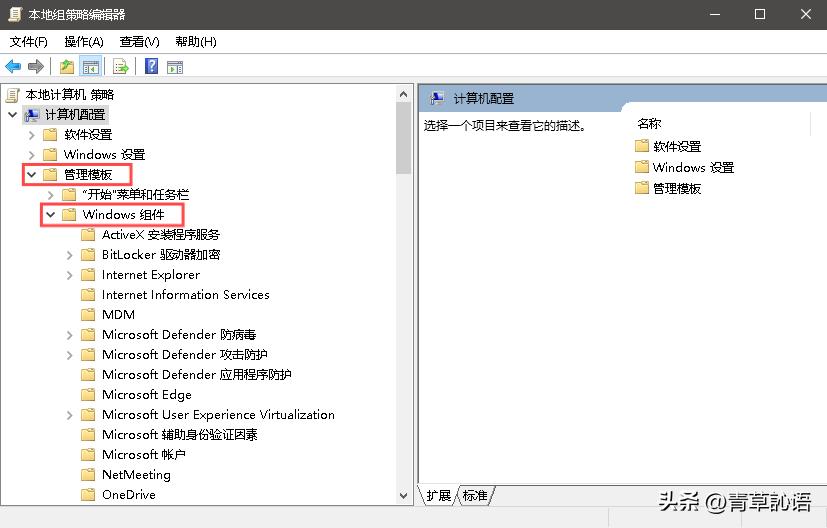Click the 计算机配置 computer icon in tree
Image resolution: width=827 pixels, height=528 pixels.
(x=32, y=115)
